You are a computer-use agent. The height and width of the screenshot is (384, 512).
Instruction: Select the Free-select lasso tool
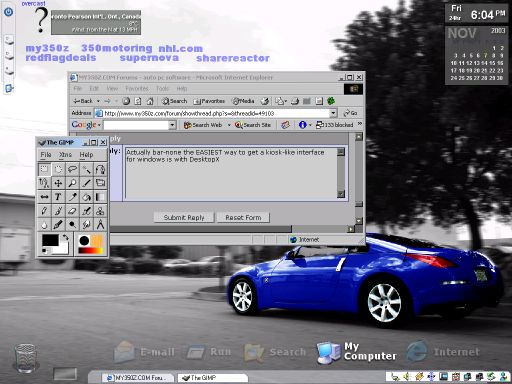click(72, 169)
